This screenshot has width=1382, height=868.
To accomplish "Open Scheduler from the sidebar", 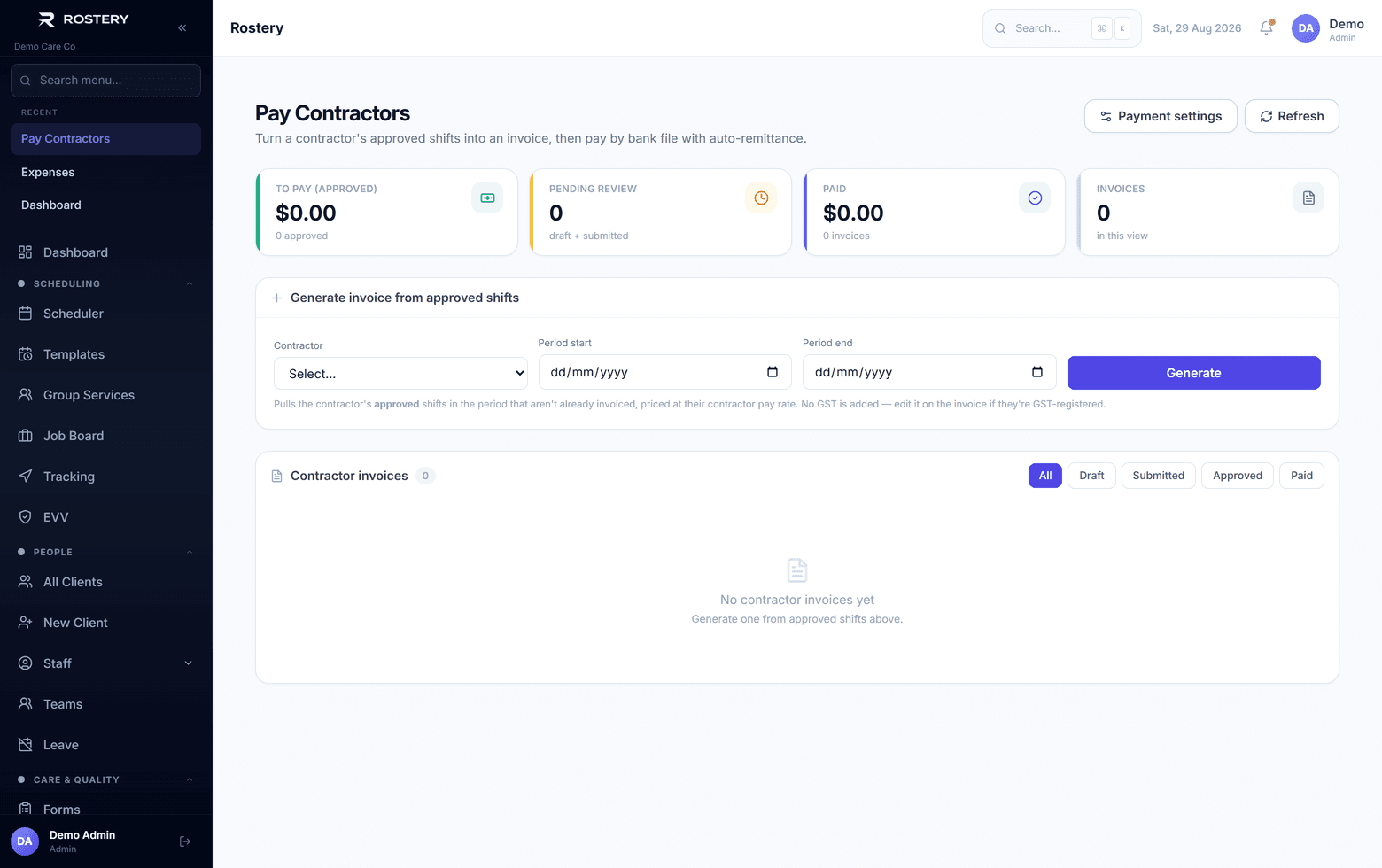I will click(x=106, y=314).
